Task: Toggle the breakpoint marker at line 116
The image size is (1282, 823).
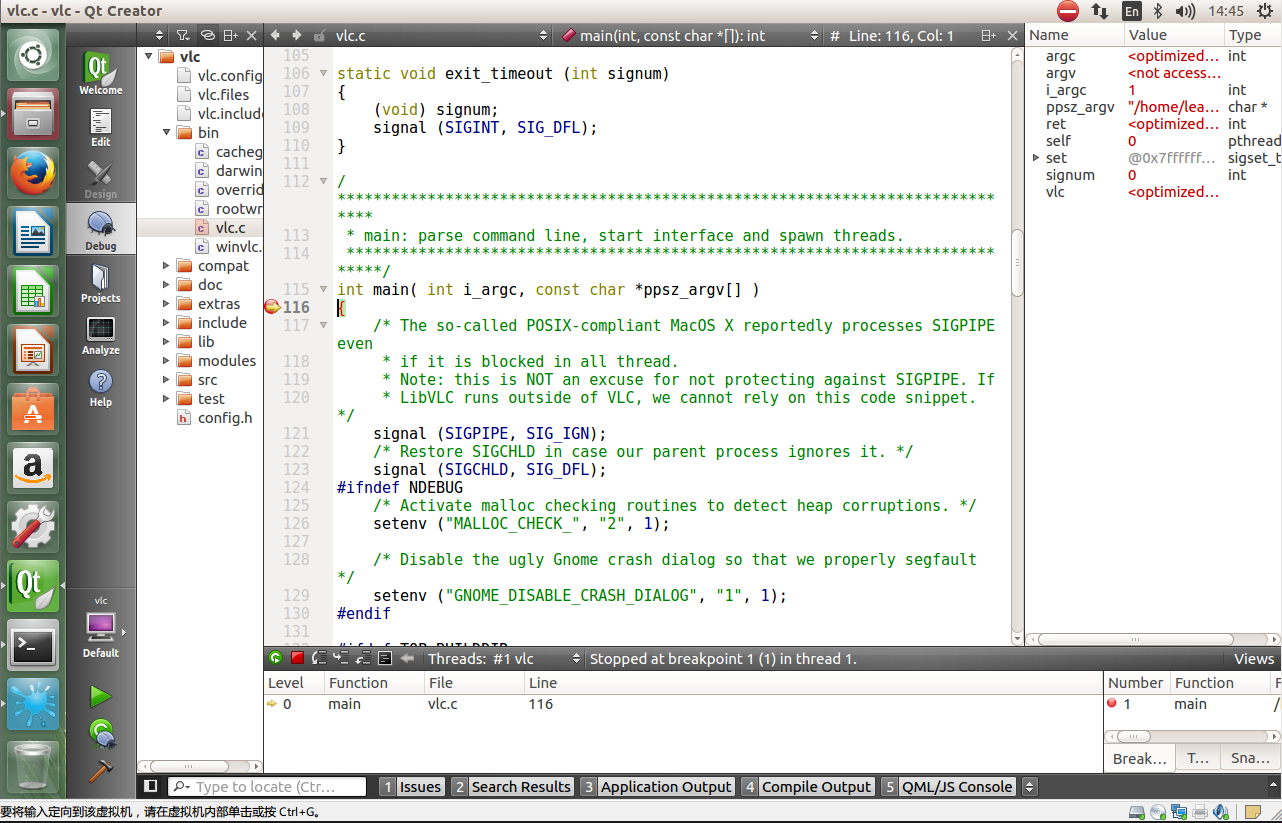Action: click(272, 307)
